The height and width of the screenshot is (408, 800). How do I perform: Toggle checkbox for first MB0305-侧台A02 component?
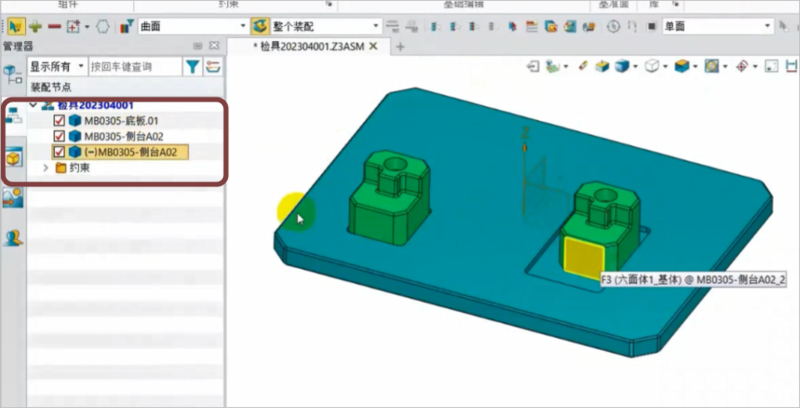(59, 137)
